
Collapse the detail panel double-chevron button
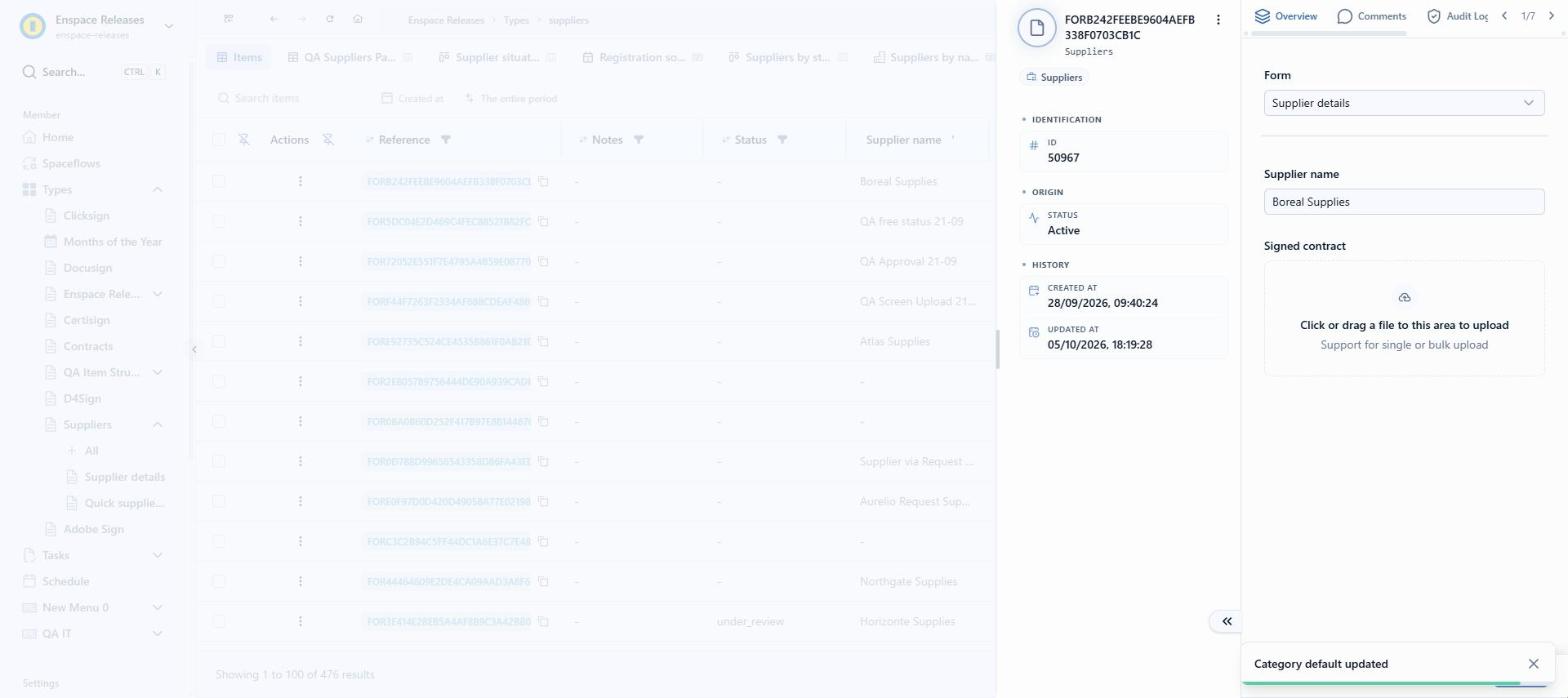pyautogui.click(x=1226, y=621)
